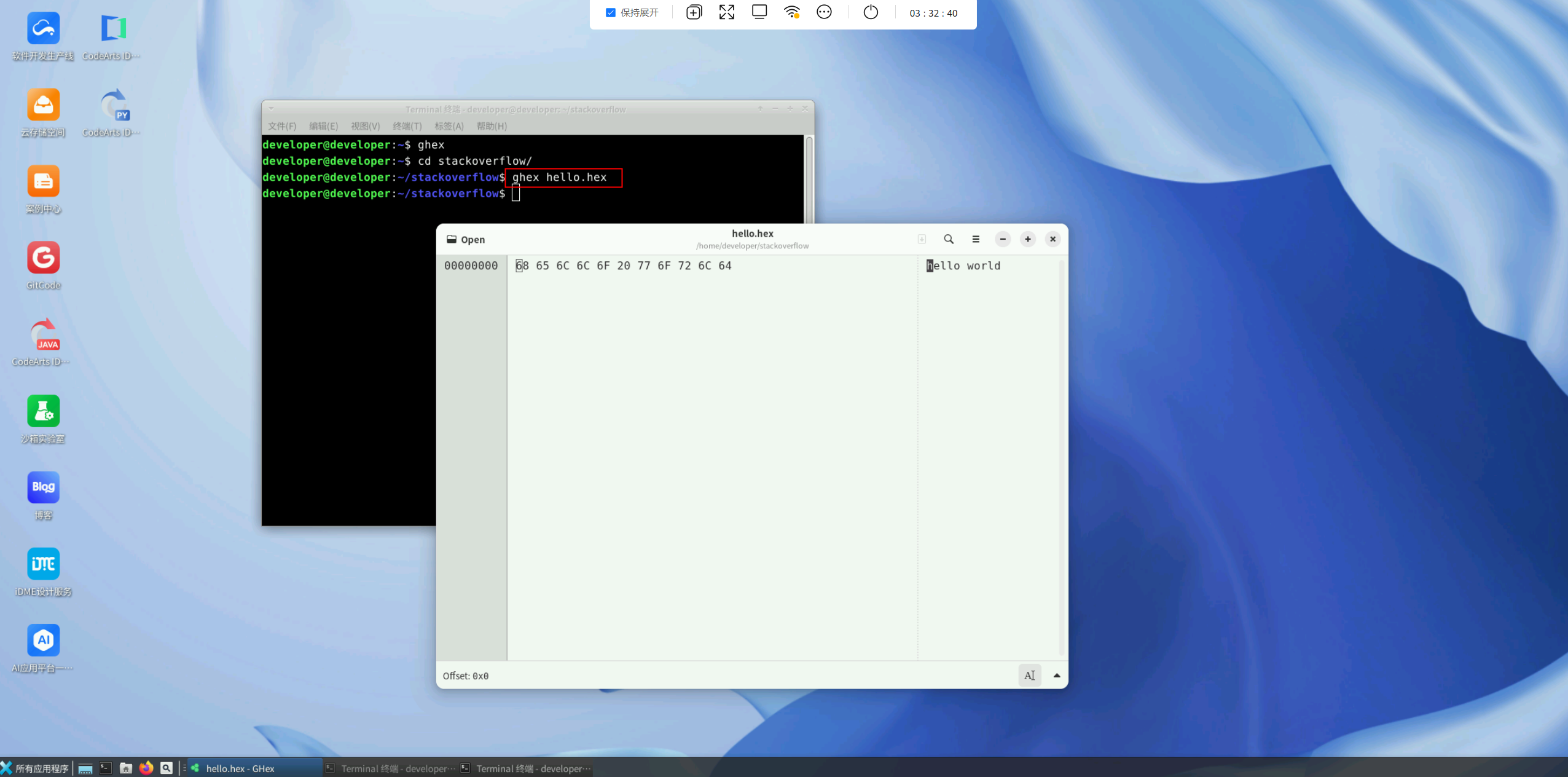Viewport: 1568px width, 777px height.
Task: Open the file manager icon in taskbar
Action: pyautogui.click(x=126, y=768)
